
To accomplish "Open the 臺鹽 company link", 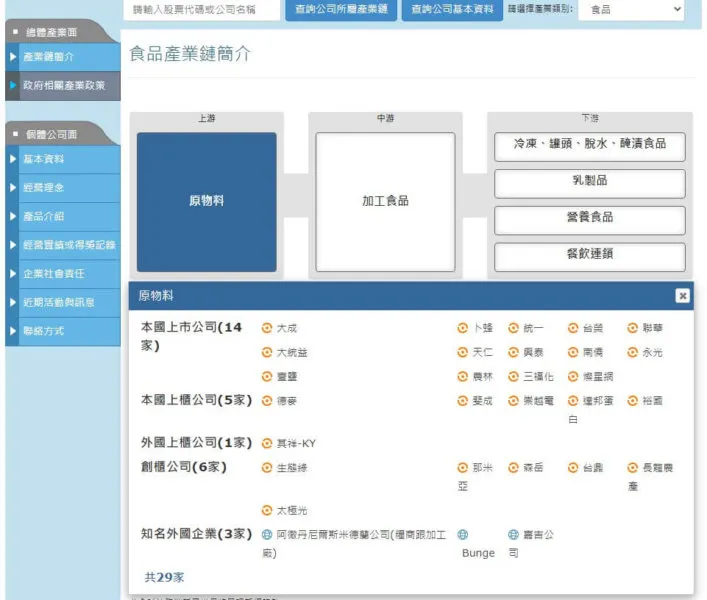I will [286, 376].
